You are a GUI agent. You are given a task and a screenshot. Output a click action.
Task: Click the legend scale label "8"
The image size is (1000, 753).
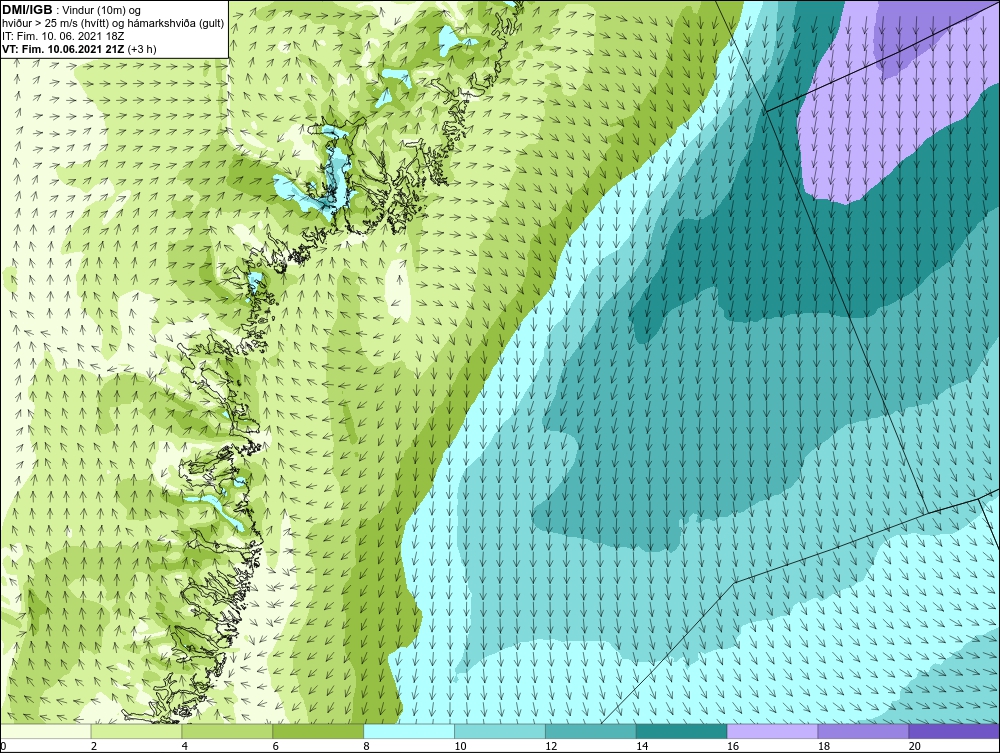(x=367, y=746)
